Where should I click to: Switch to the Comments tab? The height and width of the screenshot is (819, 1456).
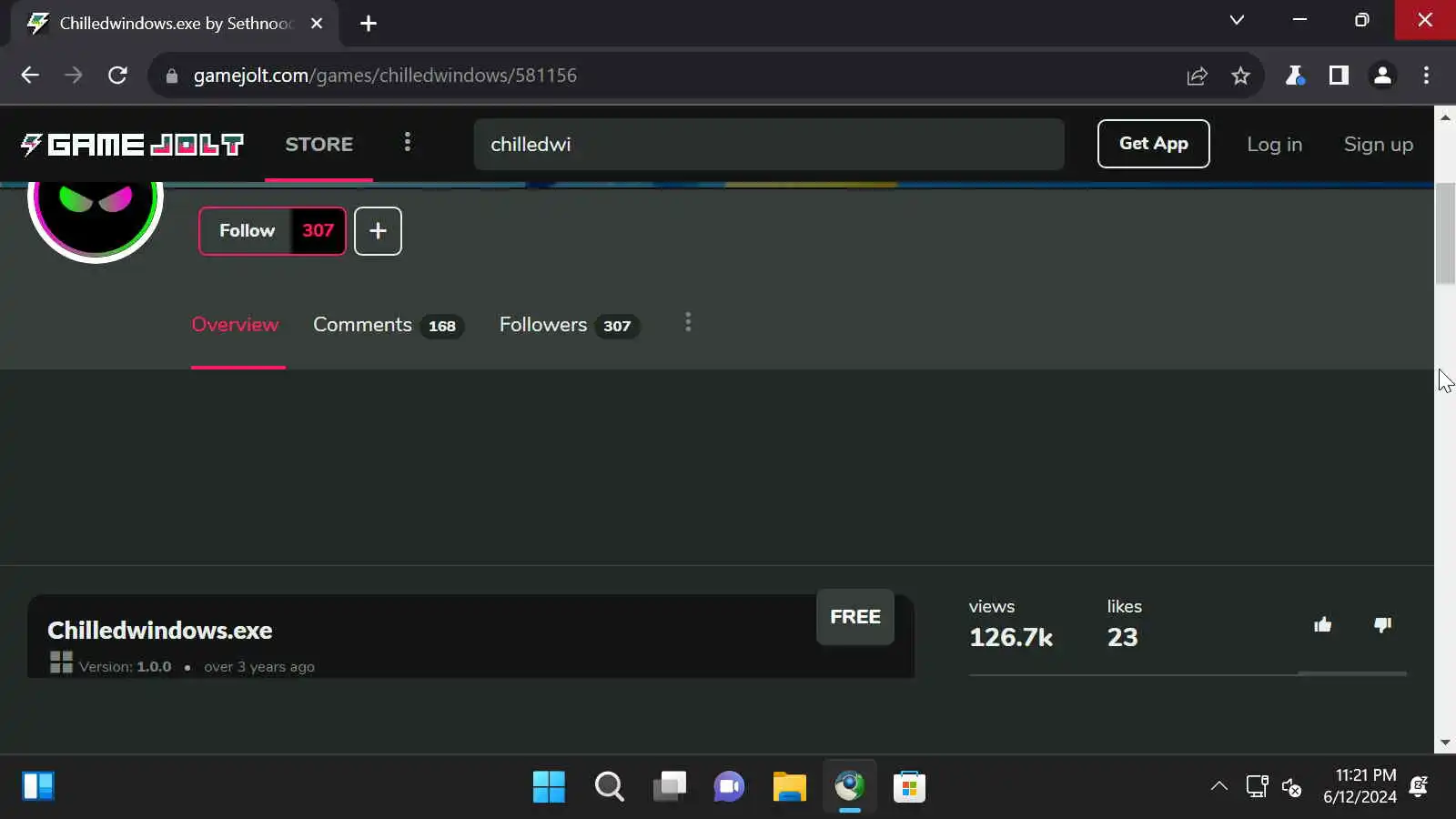point(389,325)
